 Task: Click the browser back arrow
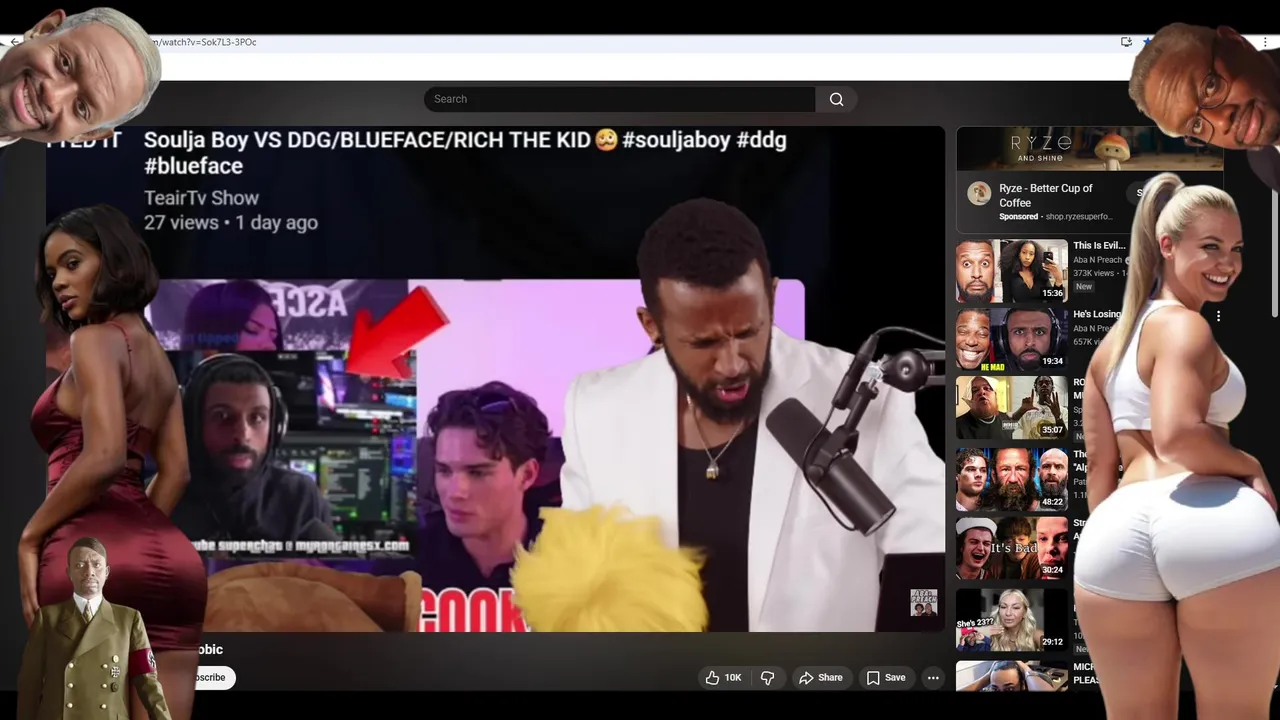pos(14,42)
